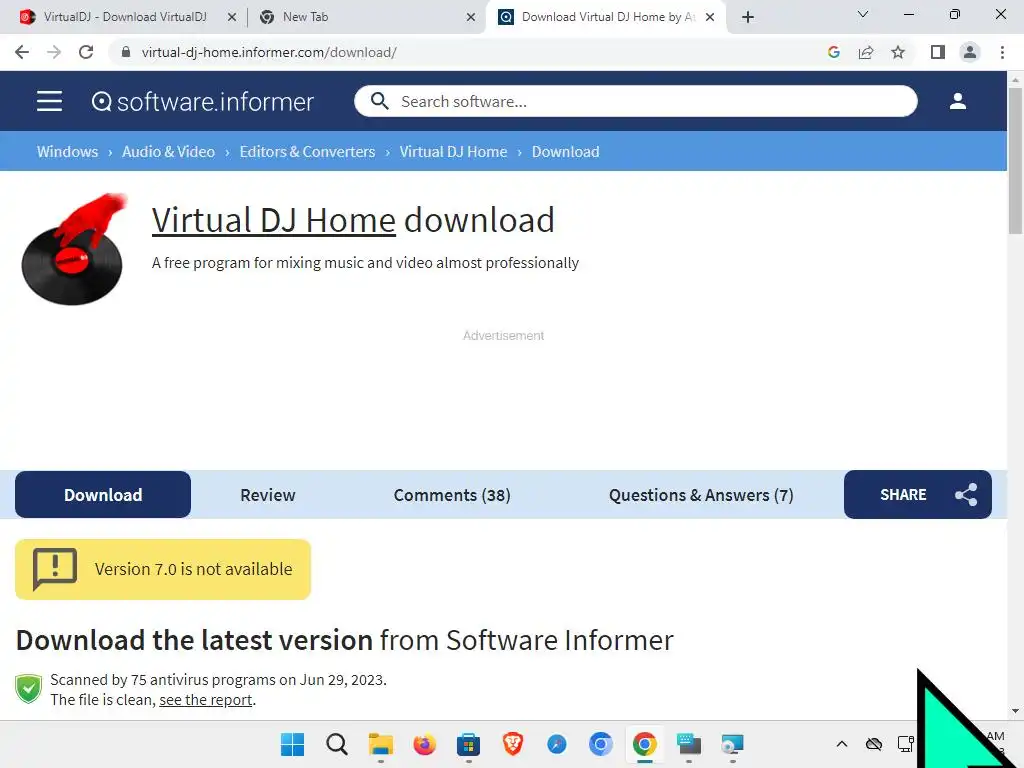Click the search magnifier icon in search box
The image size is (1024, 768).
(379, 101)
